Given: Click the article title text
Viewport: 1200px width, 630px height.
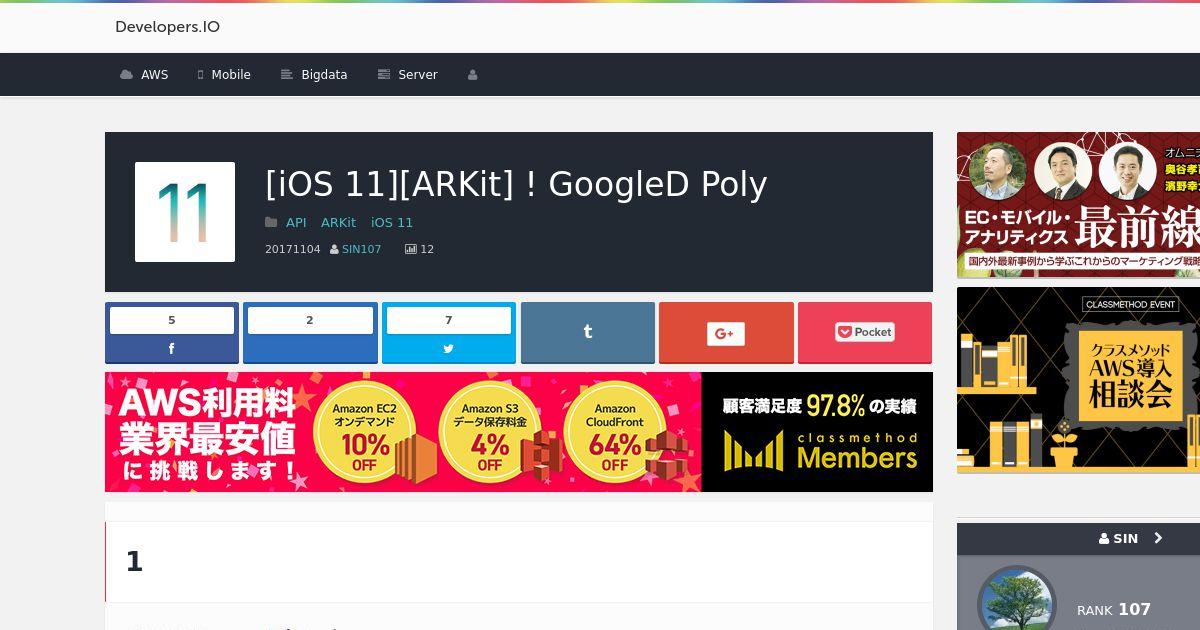Looking at the screenshot, I should point(516,184).
